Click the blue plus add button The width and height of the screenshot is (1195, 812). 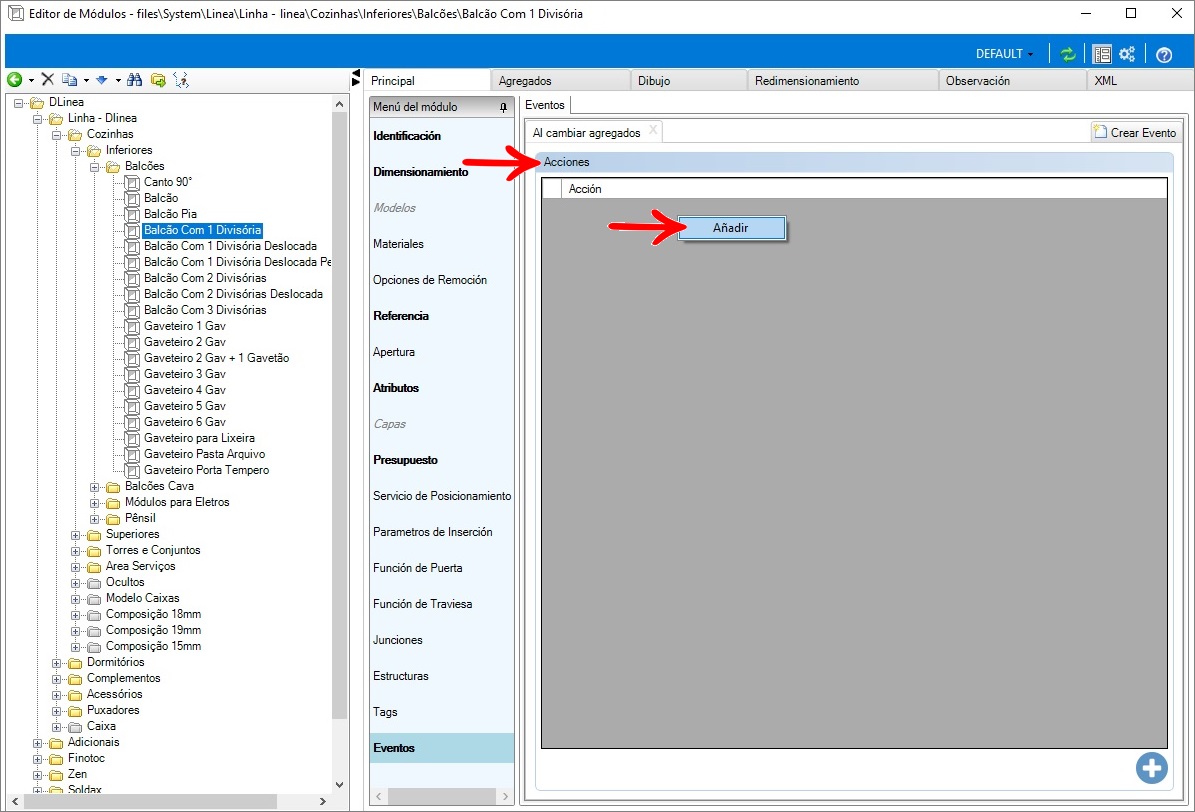[x=1152, y=768]
